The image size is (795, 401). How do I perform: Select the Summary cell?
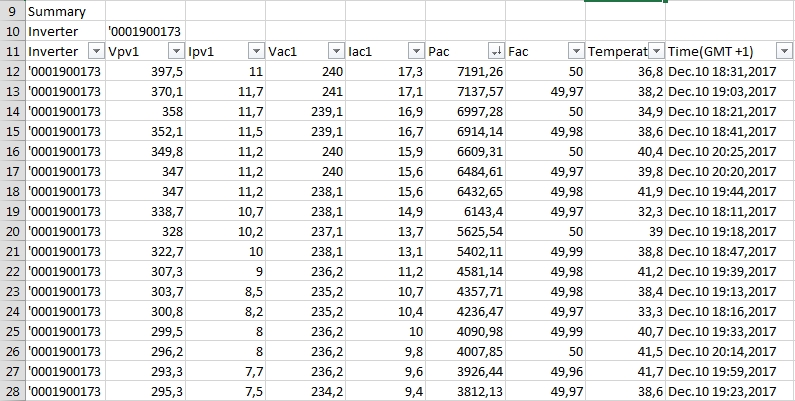click(64, 12)
